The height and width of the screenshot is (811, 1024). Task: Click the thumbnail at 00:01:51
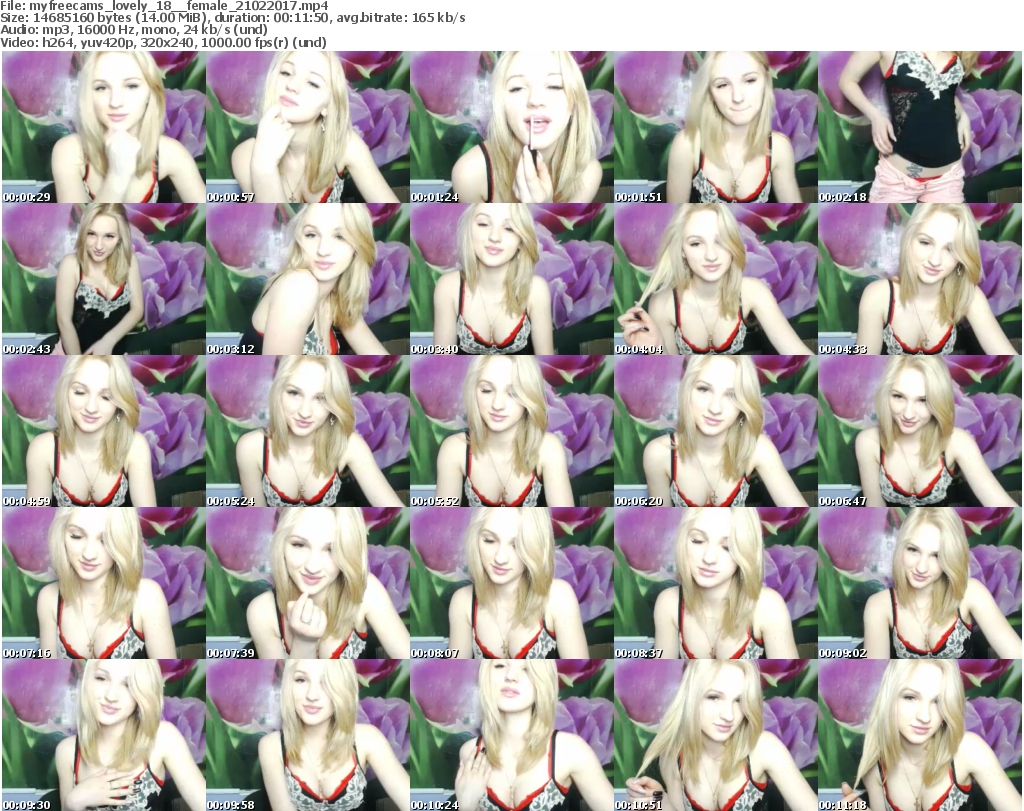click(716, 127)
